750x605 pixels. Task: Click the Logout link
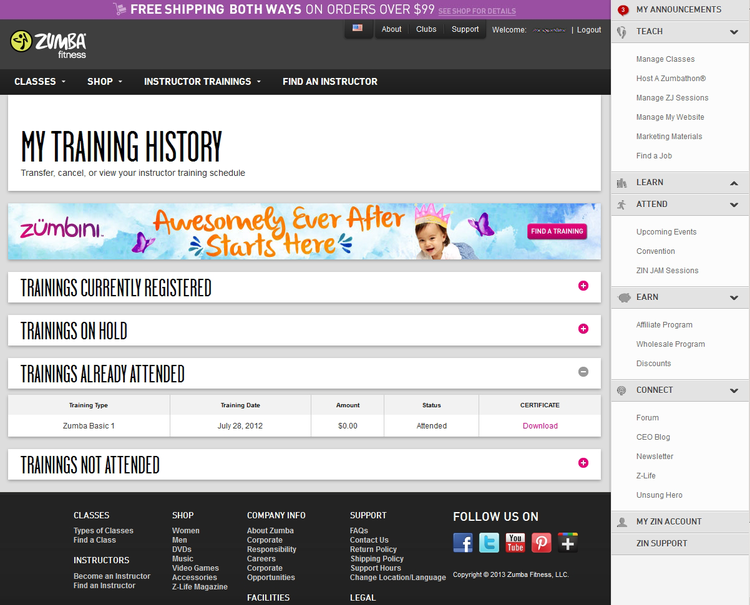(x=589, y=30)
